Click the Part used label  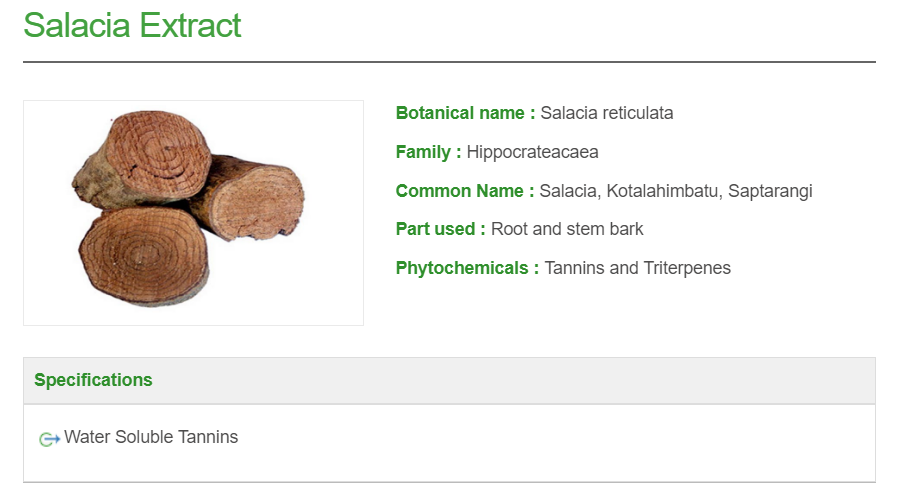[440, 229]
